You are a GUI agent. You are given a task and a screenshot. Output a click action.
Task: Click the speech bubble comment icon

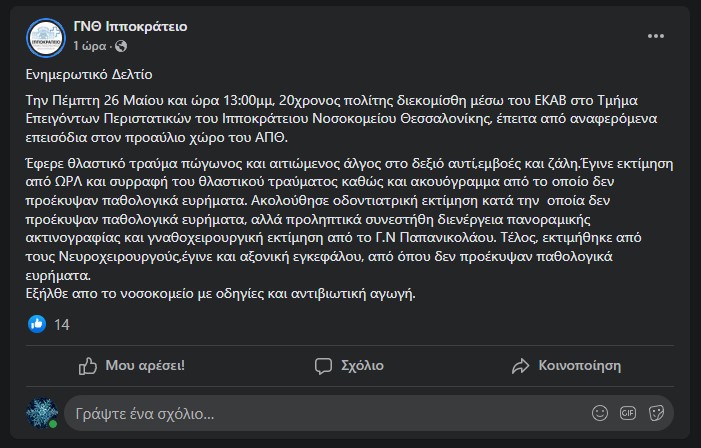click(323, 366)
